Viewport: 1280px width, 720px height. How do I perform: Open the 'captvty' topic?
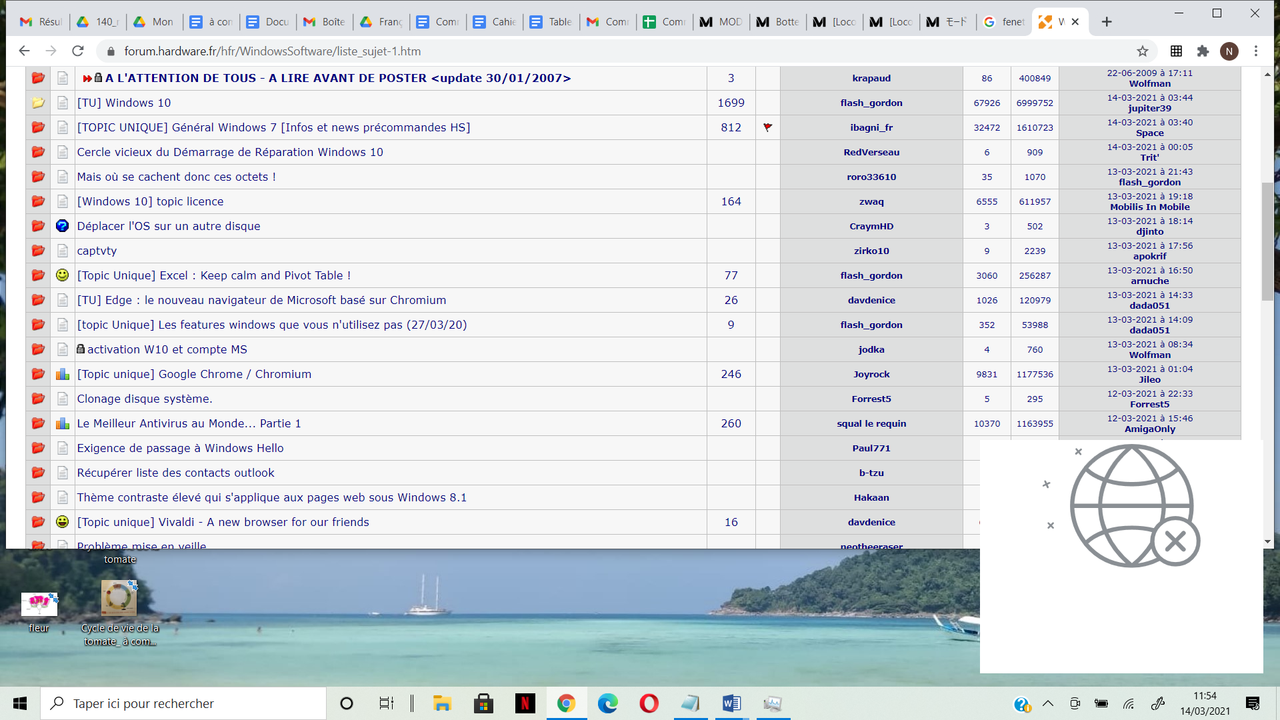point(97,251)
